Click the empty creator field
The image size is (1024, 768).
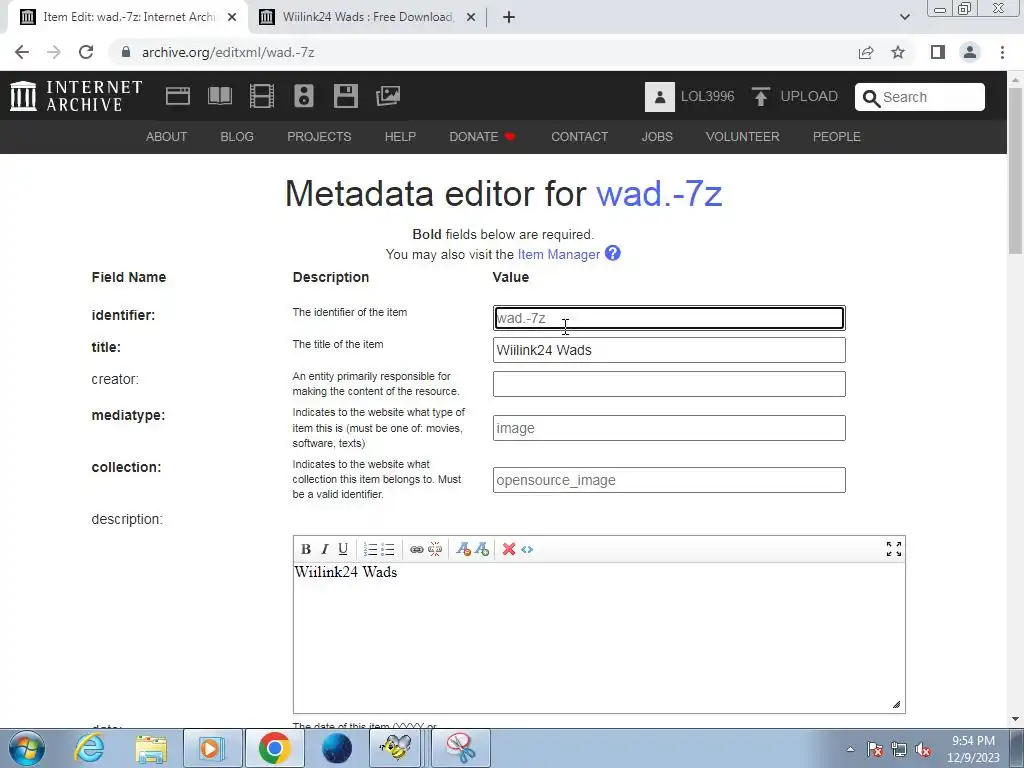[669, 384]
